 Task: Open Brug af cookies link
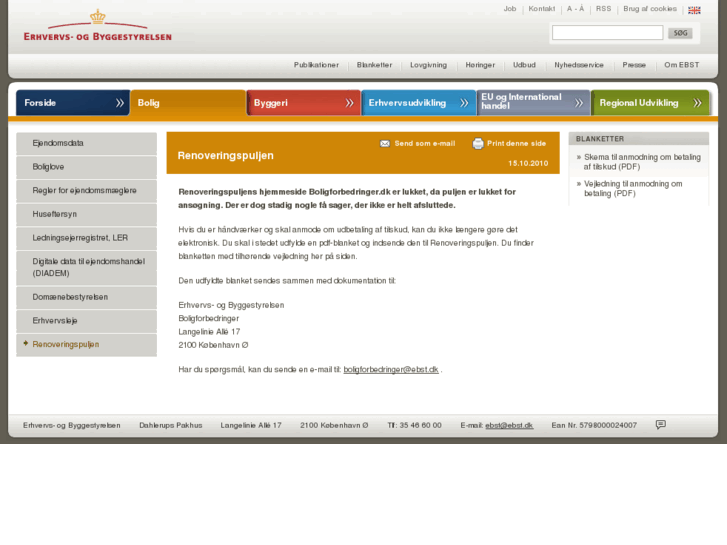(650, 9)
